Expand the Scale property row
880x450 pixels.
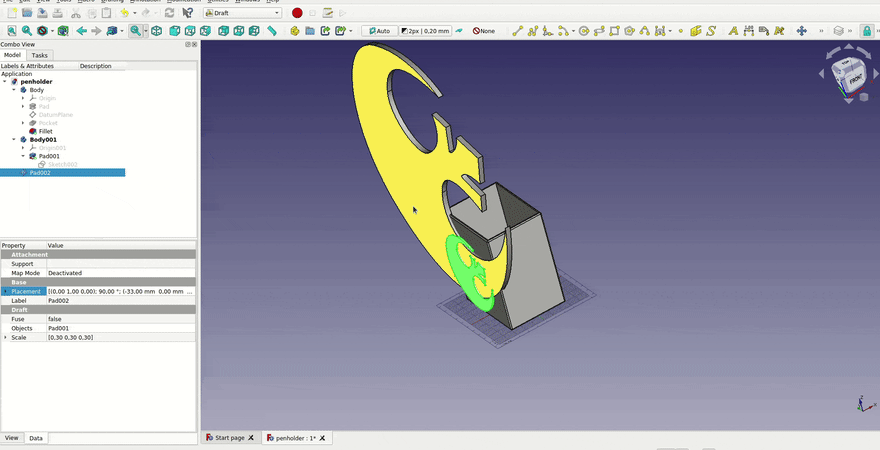click(5, 337)
